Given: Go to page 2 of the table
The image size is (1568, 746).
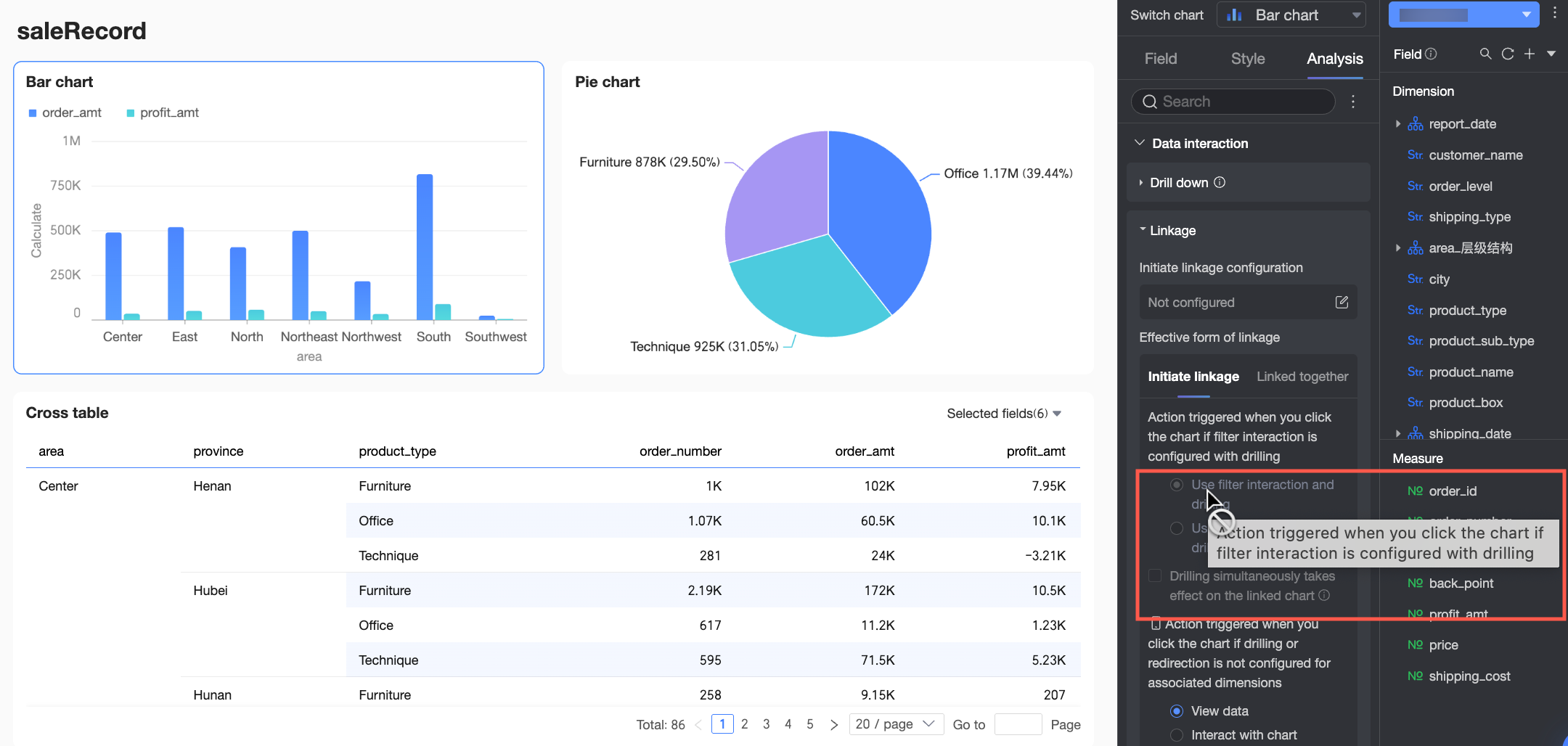Looking at the screenshot, I should [744, 724].
